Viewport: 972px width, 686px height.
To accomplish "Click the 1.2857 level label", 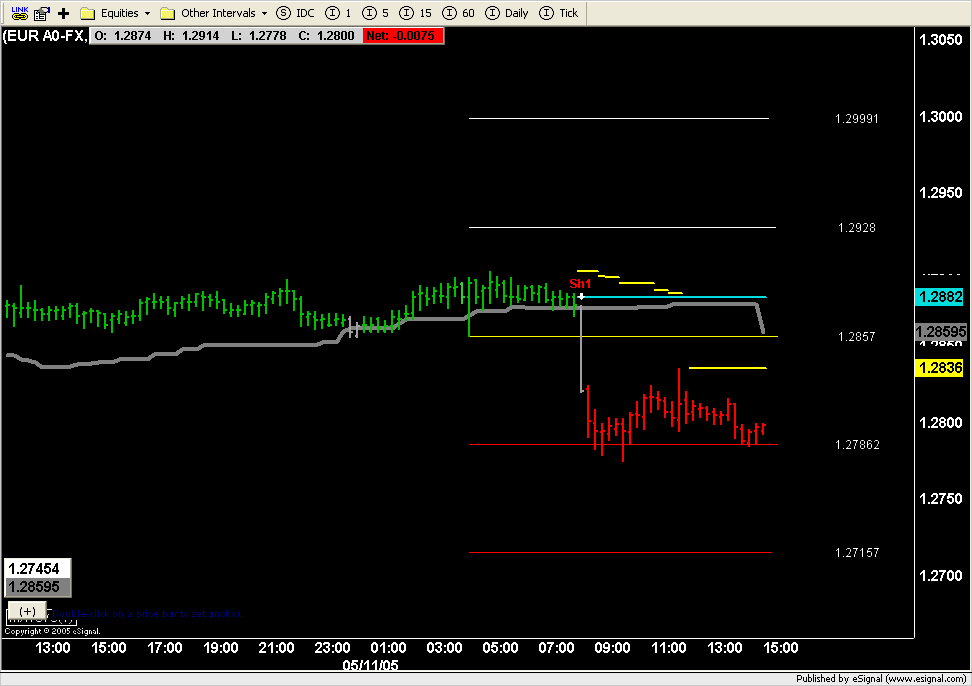I will 857,337.
